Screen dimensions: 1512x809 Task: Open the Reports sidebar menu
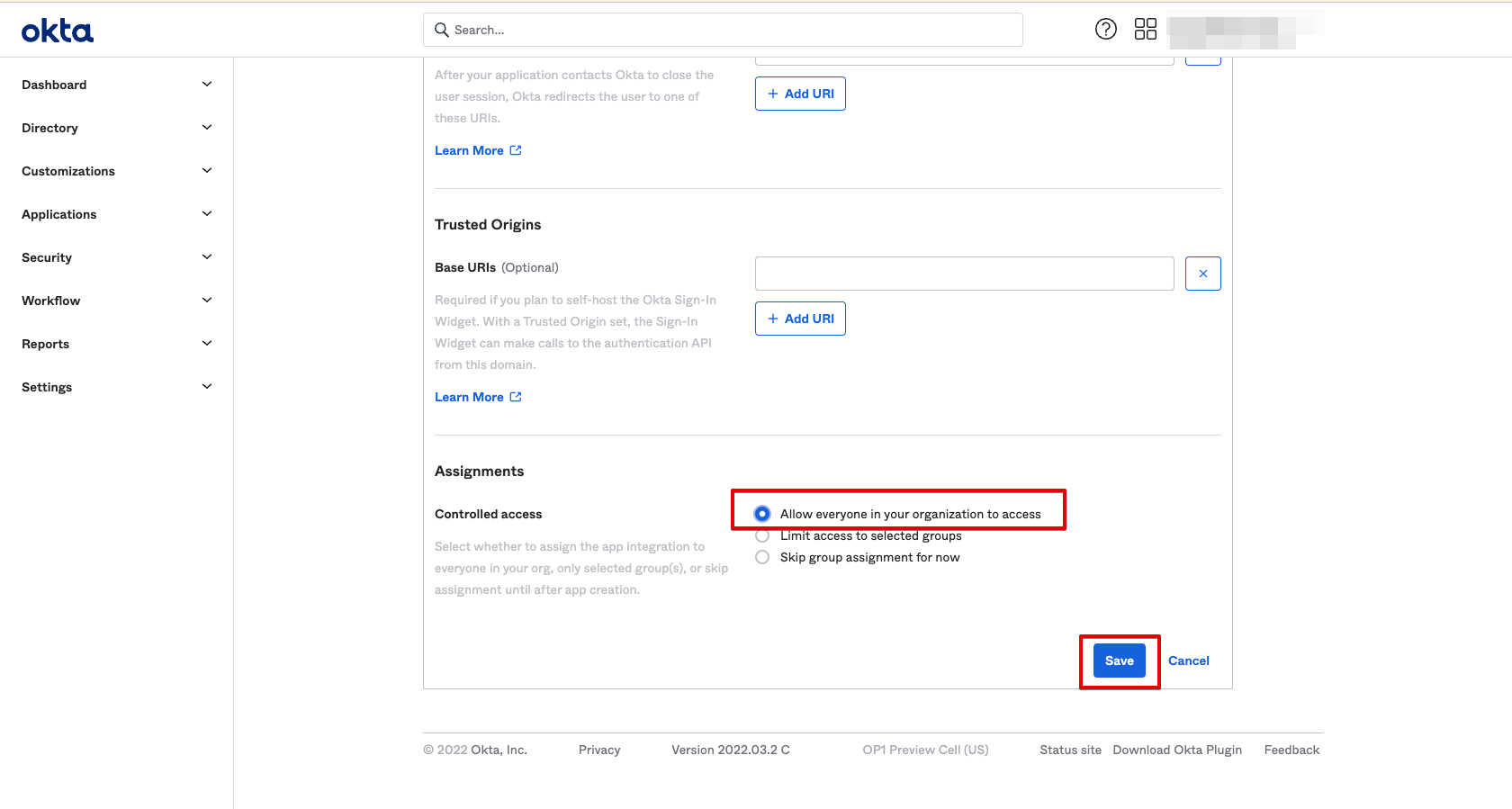[x=46, y=344]
